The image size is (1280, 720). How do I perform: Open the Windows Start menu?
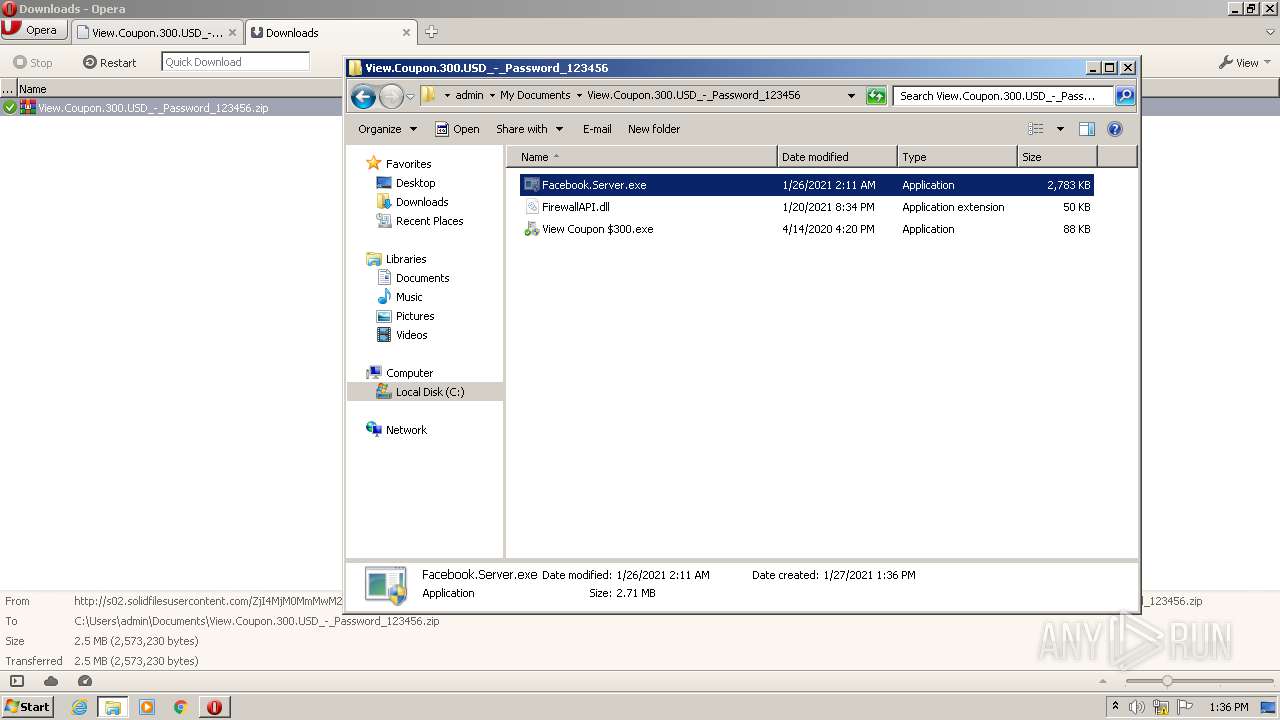click(x=27, y=706)
